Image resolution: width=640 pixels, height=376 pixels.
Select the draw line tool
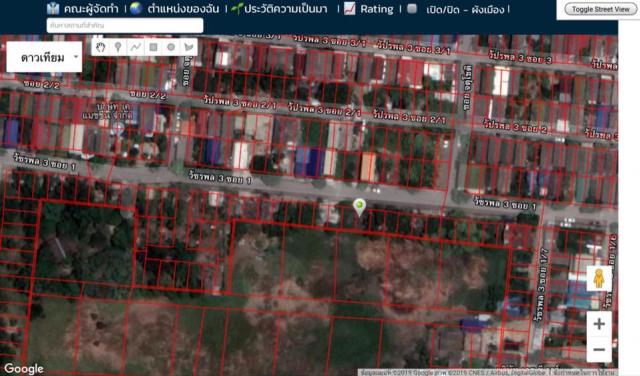click(136, 47)
